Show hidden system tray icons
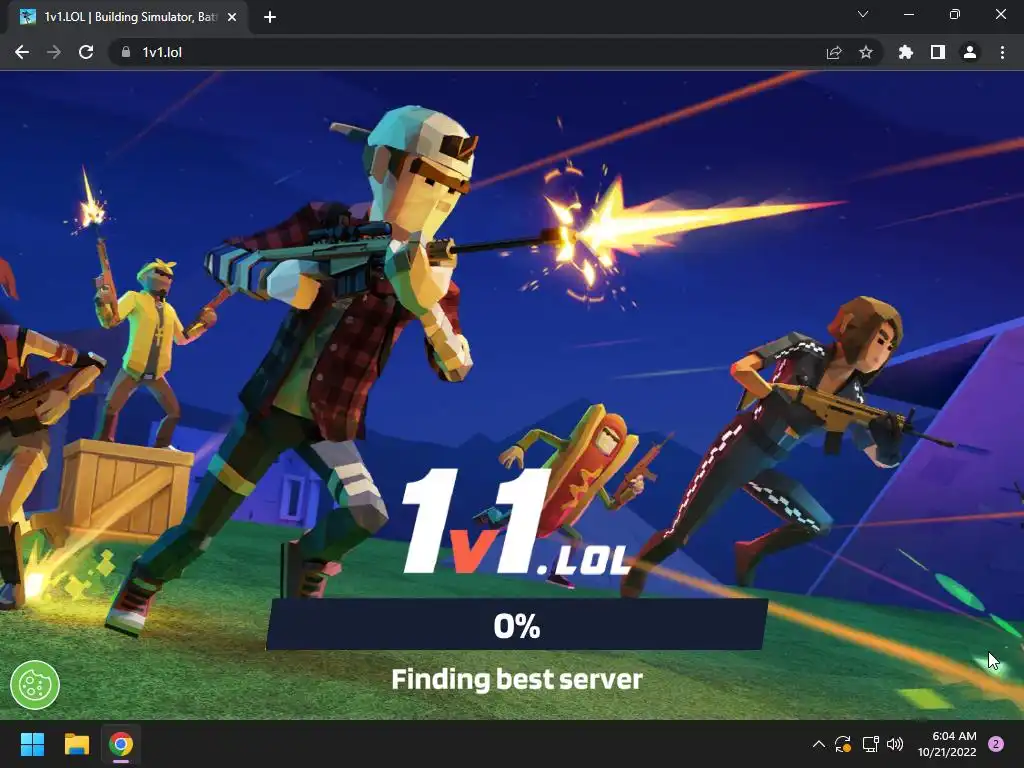Image resolution: width=1024 pixels, height=768 pixels. pos(818,744)
